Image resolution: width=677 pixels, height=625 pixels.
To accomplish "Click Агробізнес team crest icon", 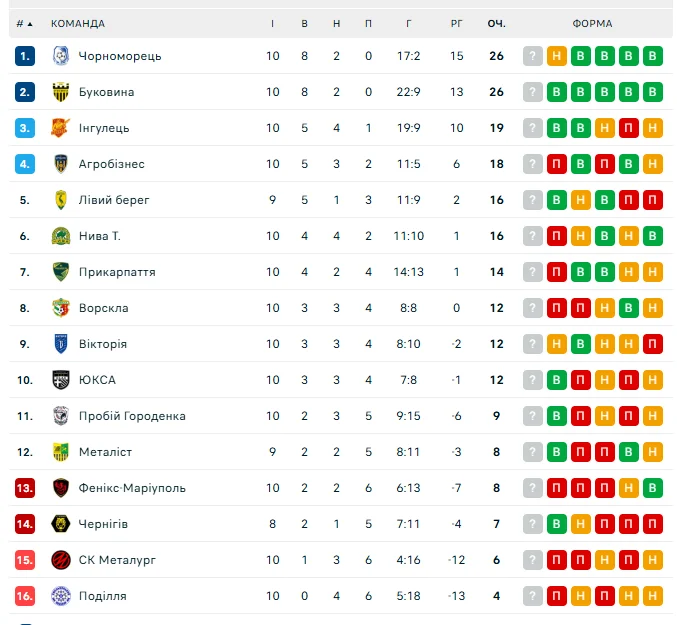I will [60, 164].
